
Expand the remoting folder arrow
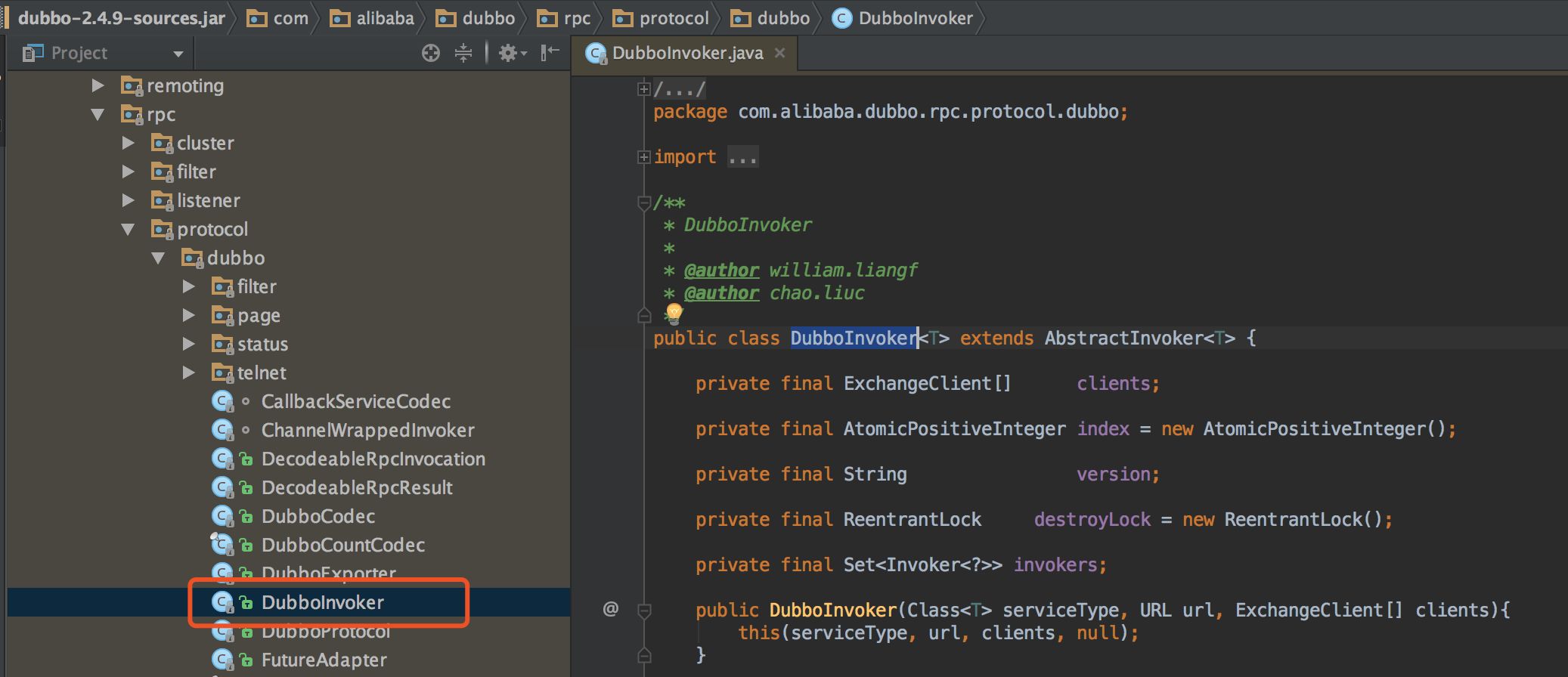click(x=98, y=85)
